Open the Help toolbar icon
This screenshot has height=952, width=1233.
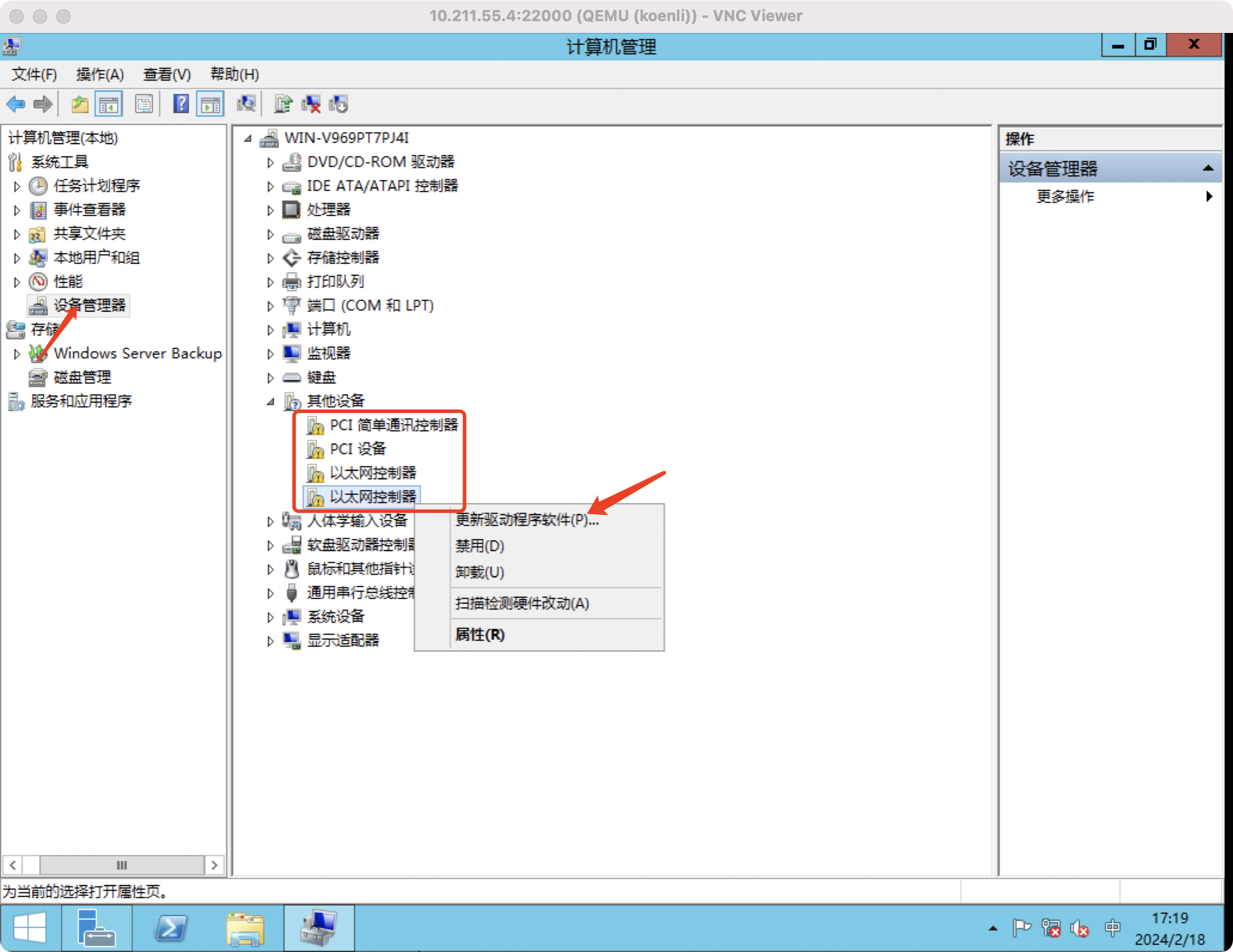pyautogui.click(x=181, y=104)
